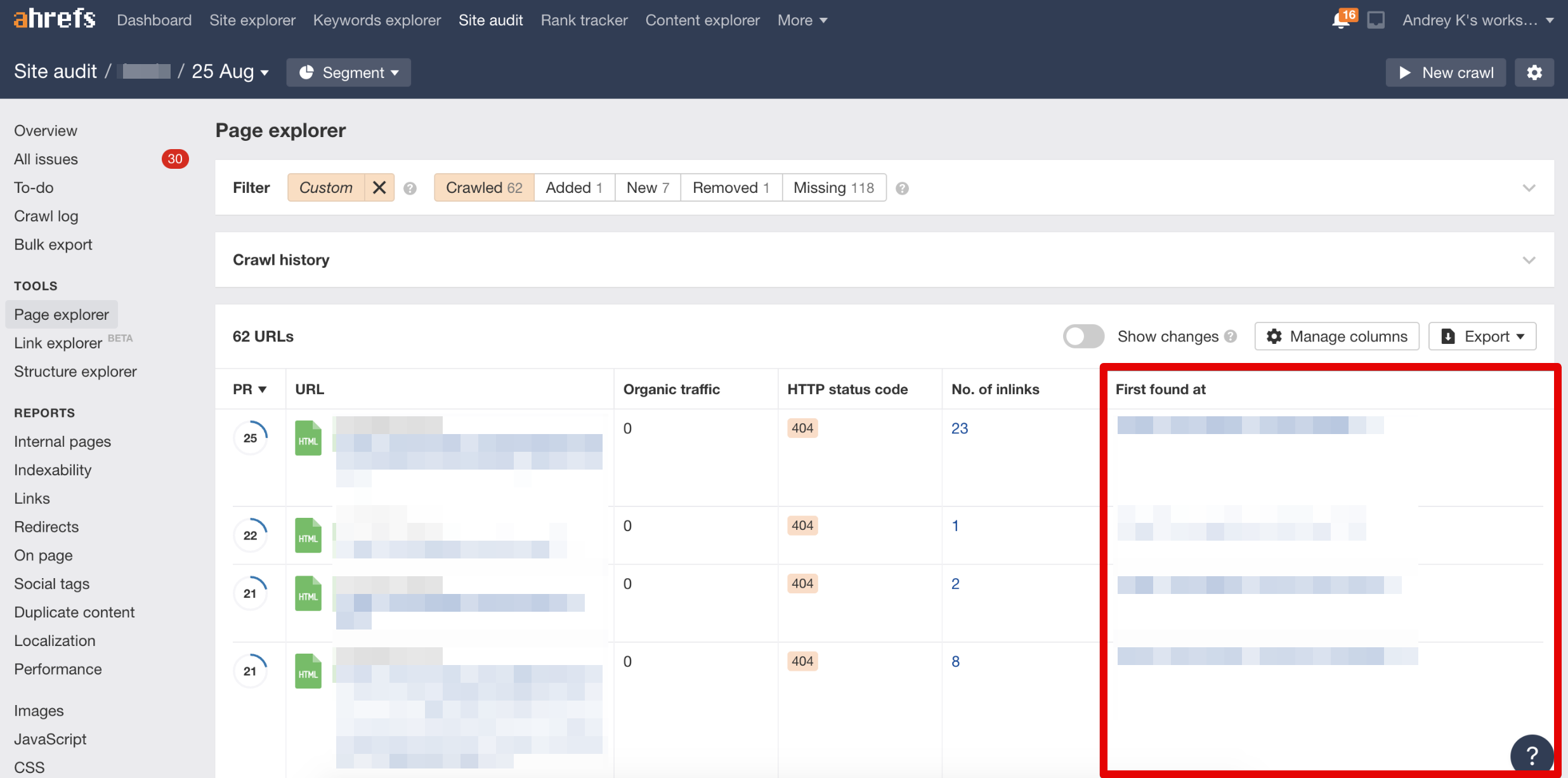1568x778 pixels.
Task: Click the PR 22 rating circle
Action: point(251,535)
